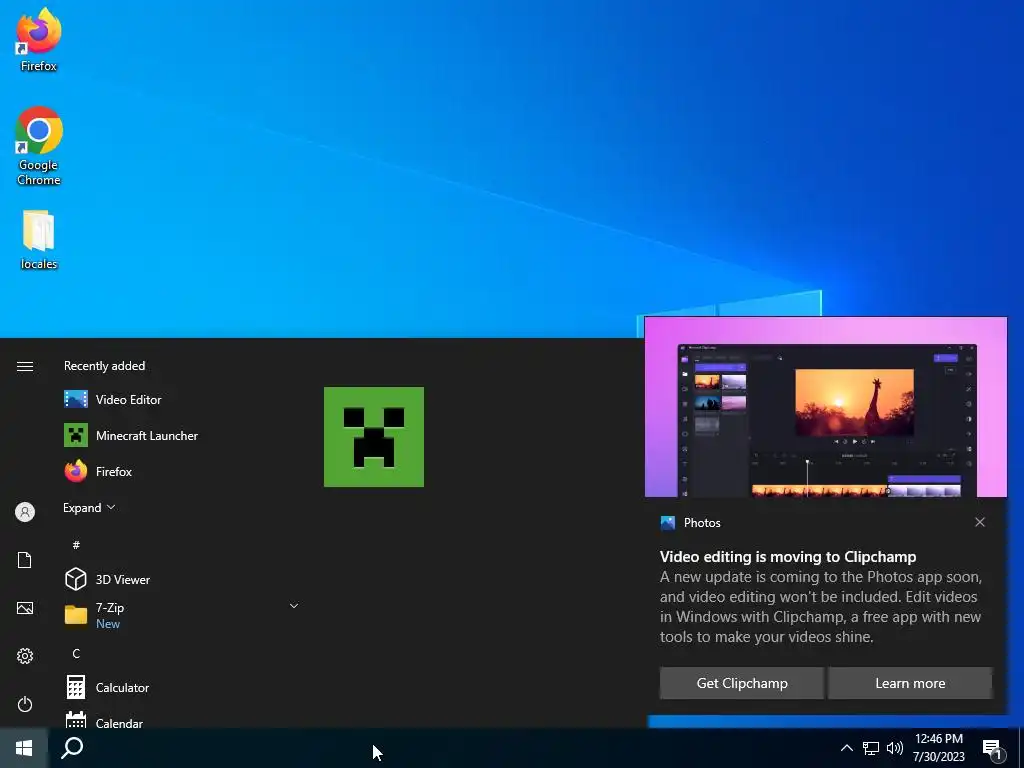Click the Recently added heading

pyautogui.click(x=104, y=366)
